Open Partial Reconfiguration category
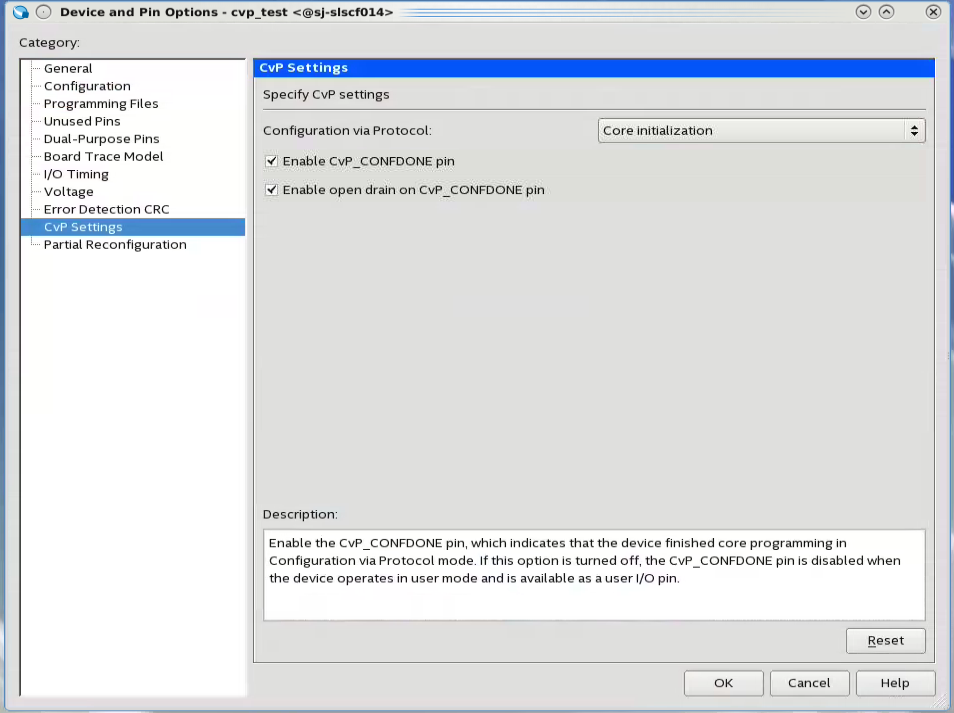The width and height of the screenshot is (954, 713). point(115,245)
